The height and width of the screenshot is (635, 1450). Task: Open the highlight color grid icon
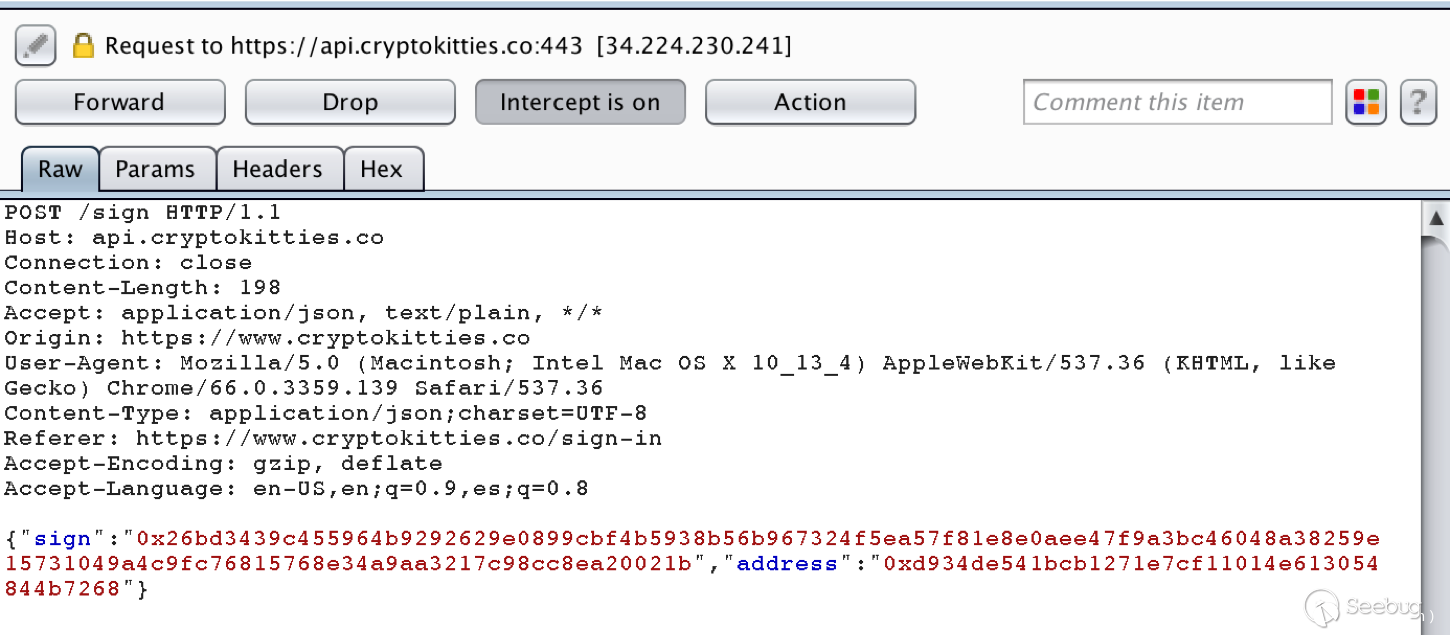point(1366,102)
